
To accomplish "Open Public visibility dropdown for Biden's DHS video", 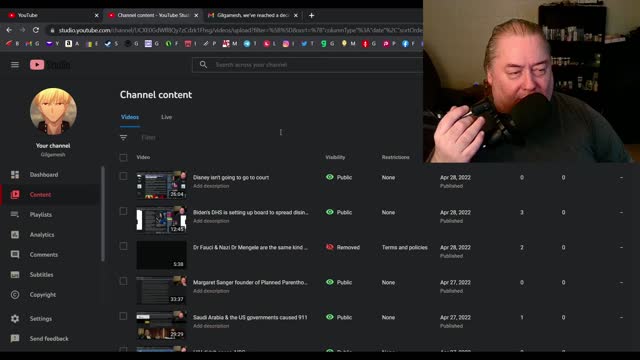I will pos(339,212).
